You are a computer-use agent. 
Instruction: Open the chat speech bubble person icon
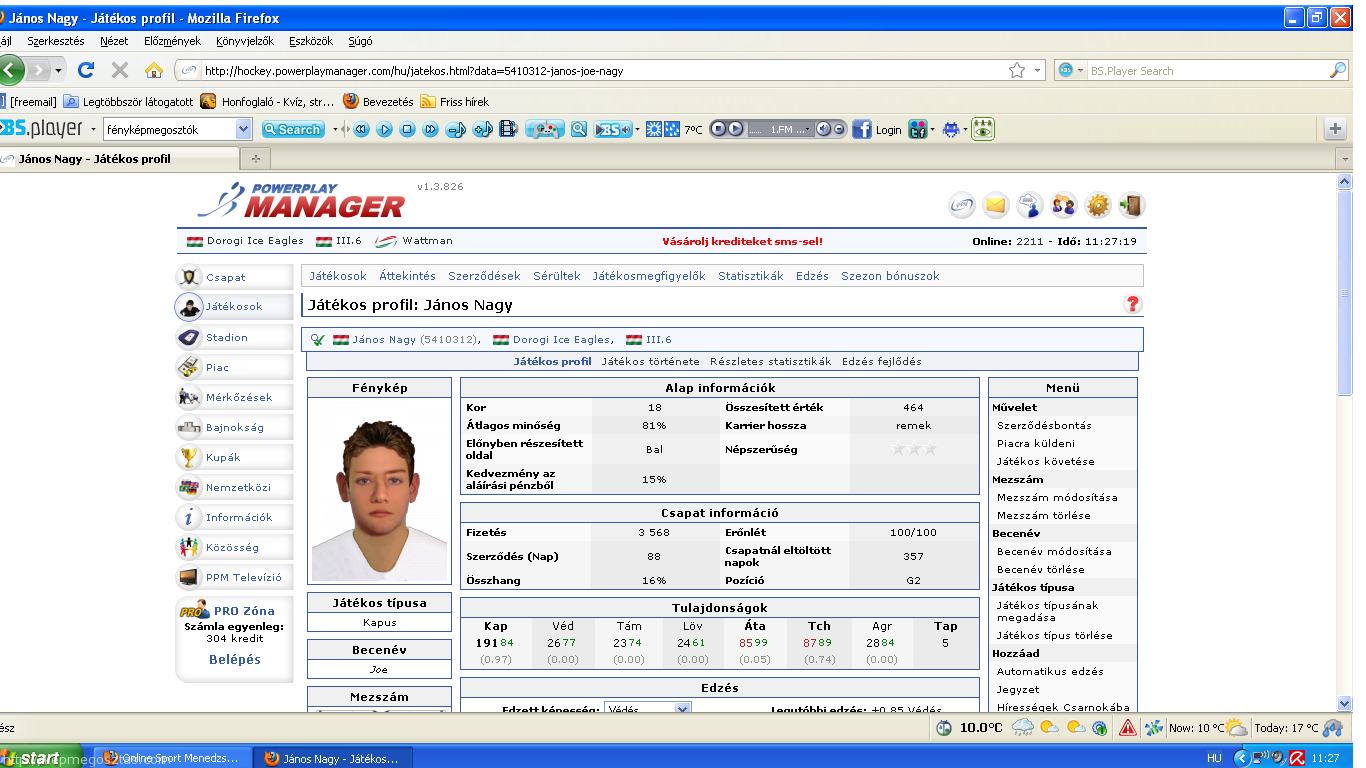[1029, 206]
